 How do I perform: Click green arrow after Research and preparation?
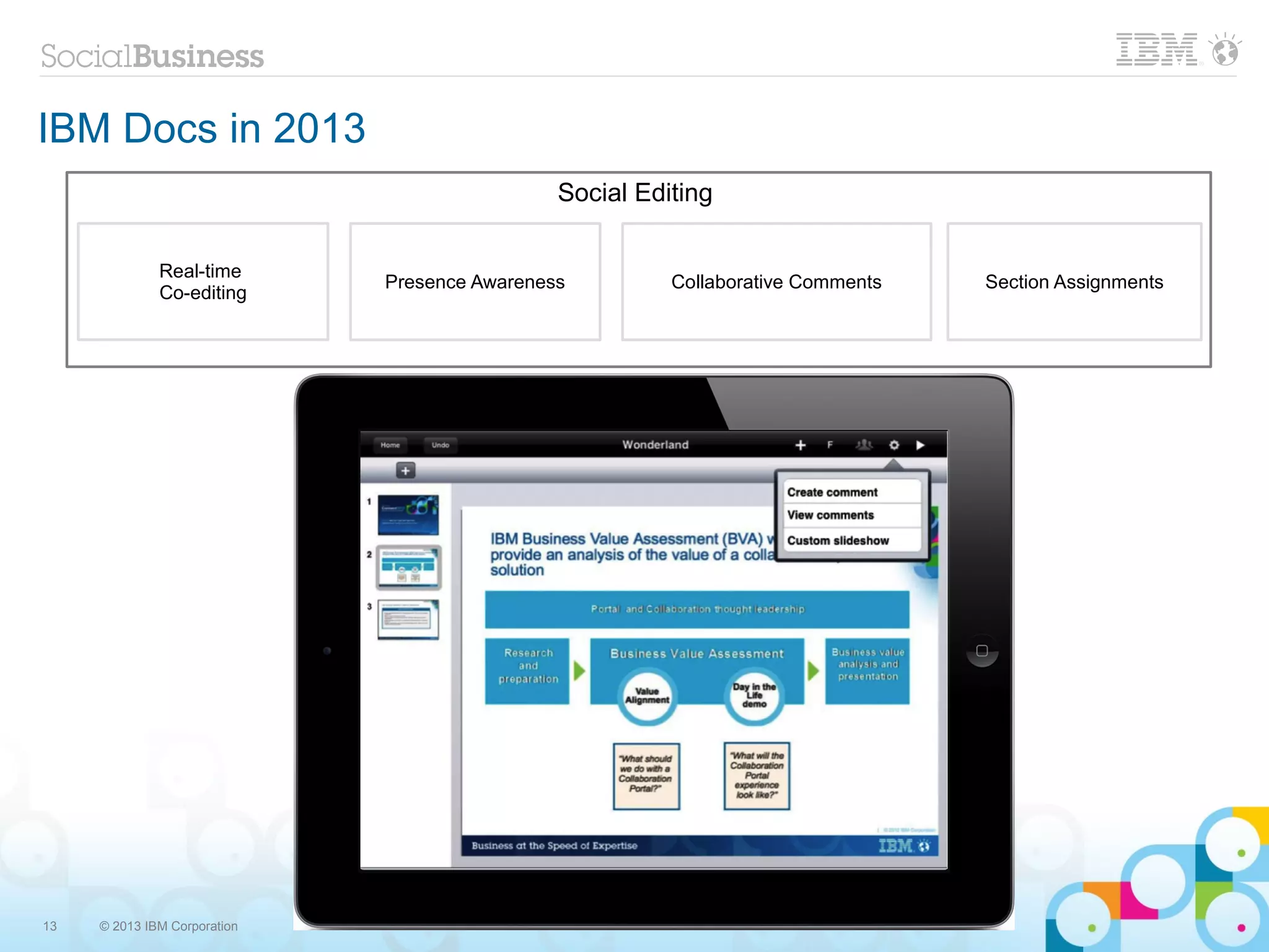[579, 671]
